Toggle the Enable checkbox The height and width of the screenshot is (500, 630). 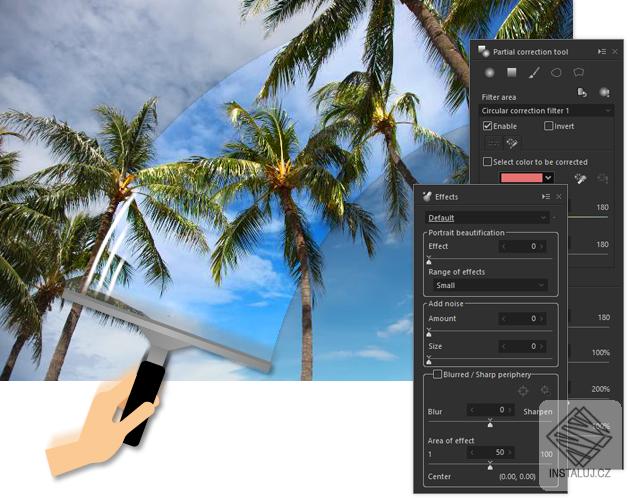487,126
